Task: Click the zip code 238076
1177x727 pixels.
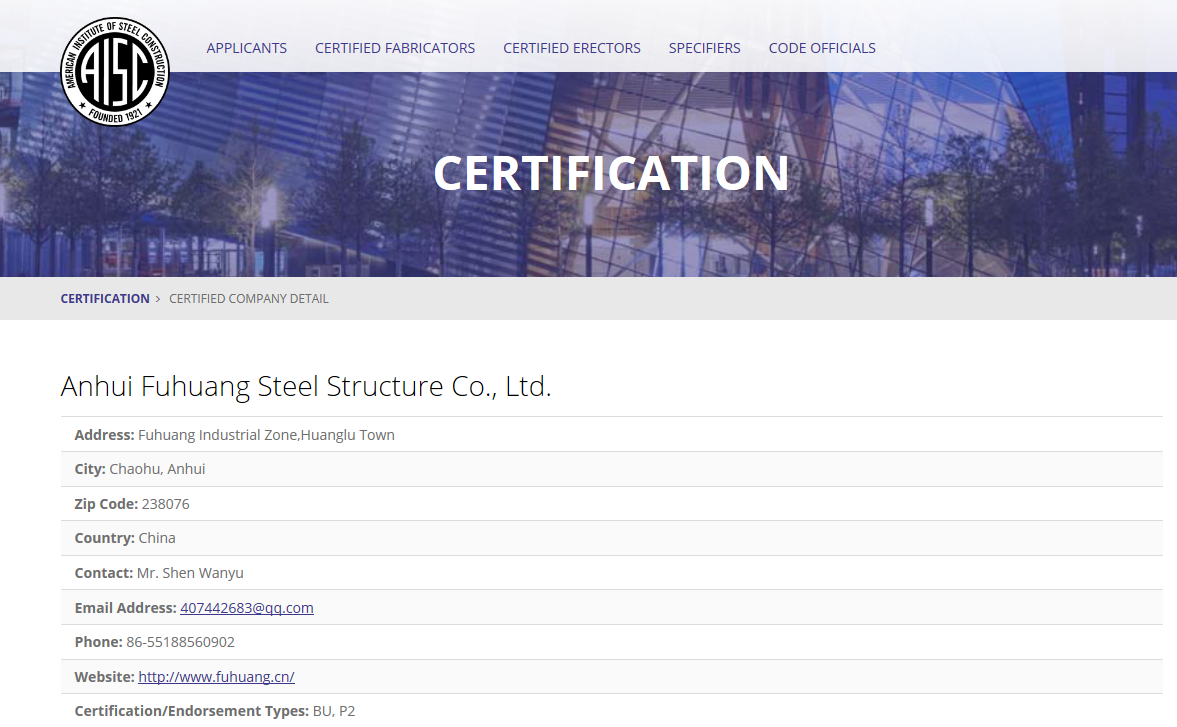Action: pyautogui.click(x=165, y=504)
